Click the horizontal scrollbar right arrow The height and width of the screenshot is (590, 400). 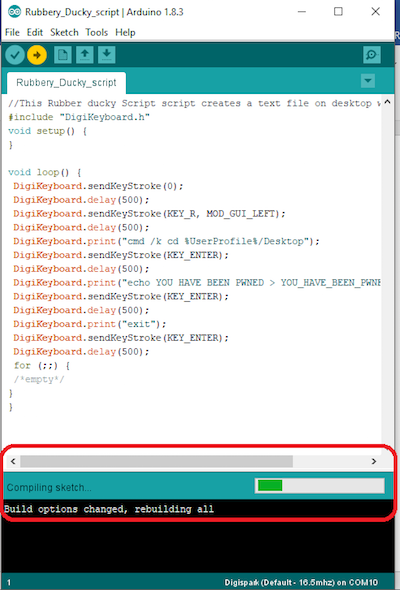pos(374,461)
